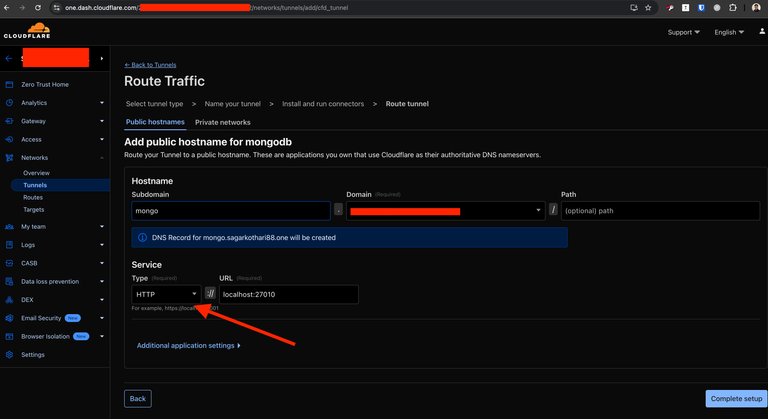The width and height of the screenshot is (768, 419).
Task: Click the Subdomain input field
Action: click(x=231, y=211)
